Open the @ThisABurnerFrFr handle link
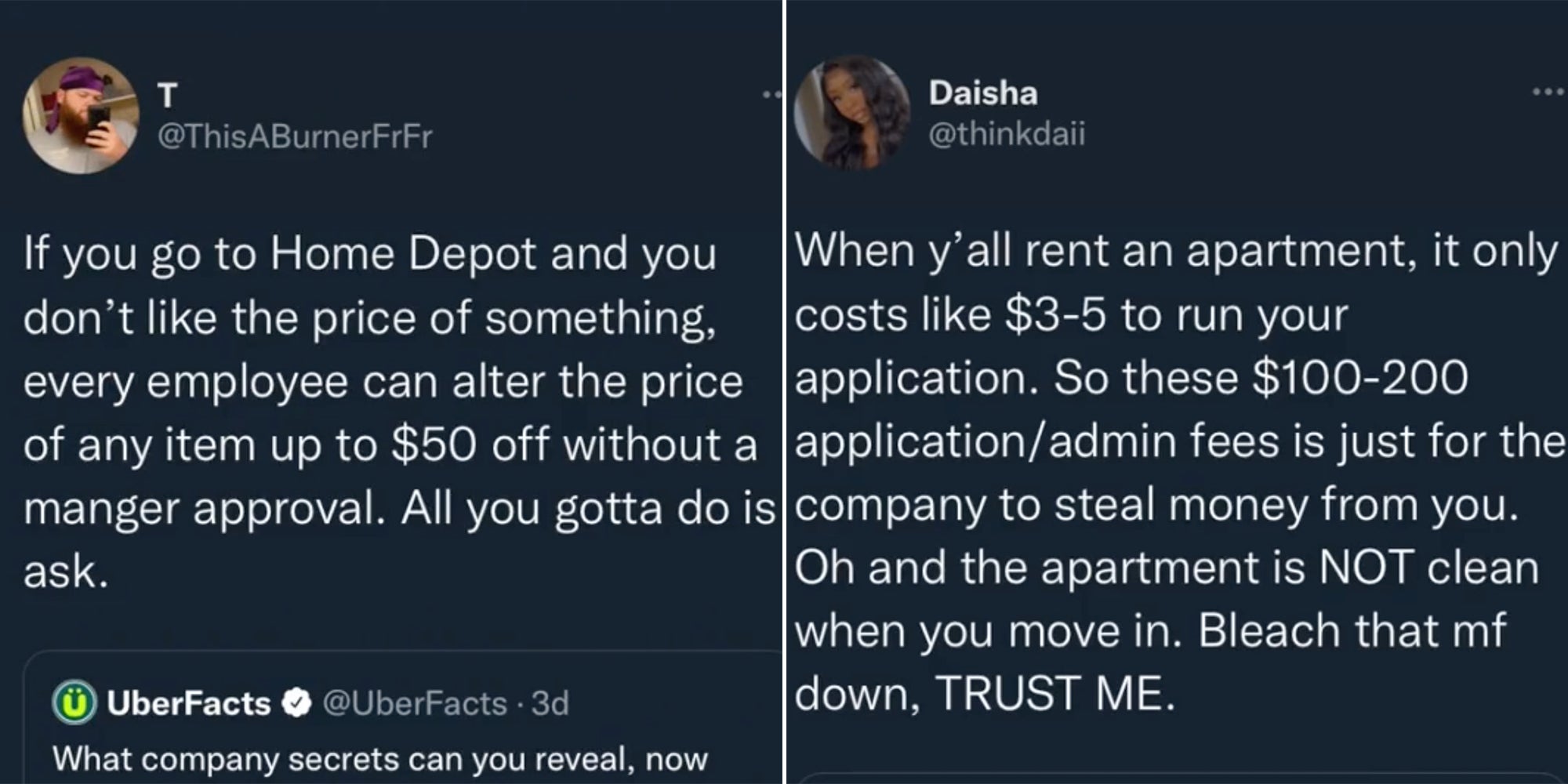Image resolution: width=1568 pixels, height=784 pixels. [x=295, y=137]
